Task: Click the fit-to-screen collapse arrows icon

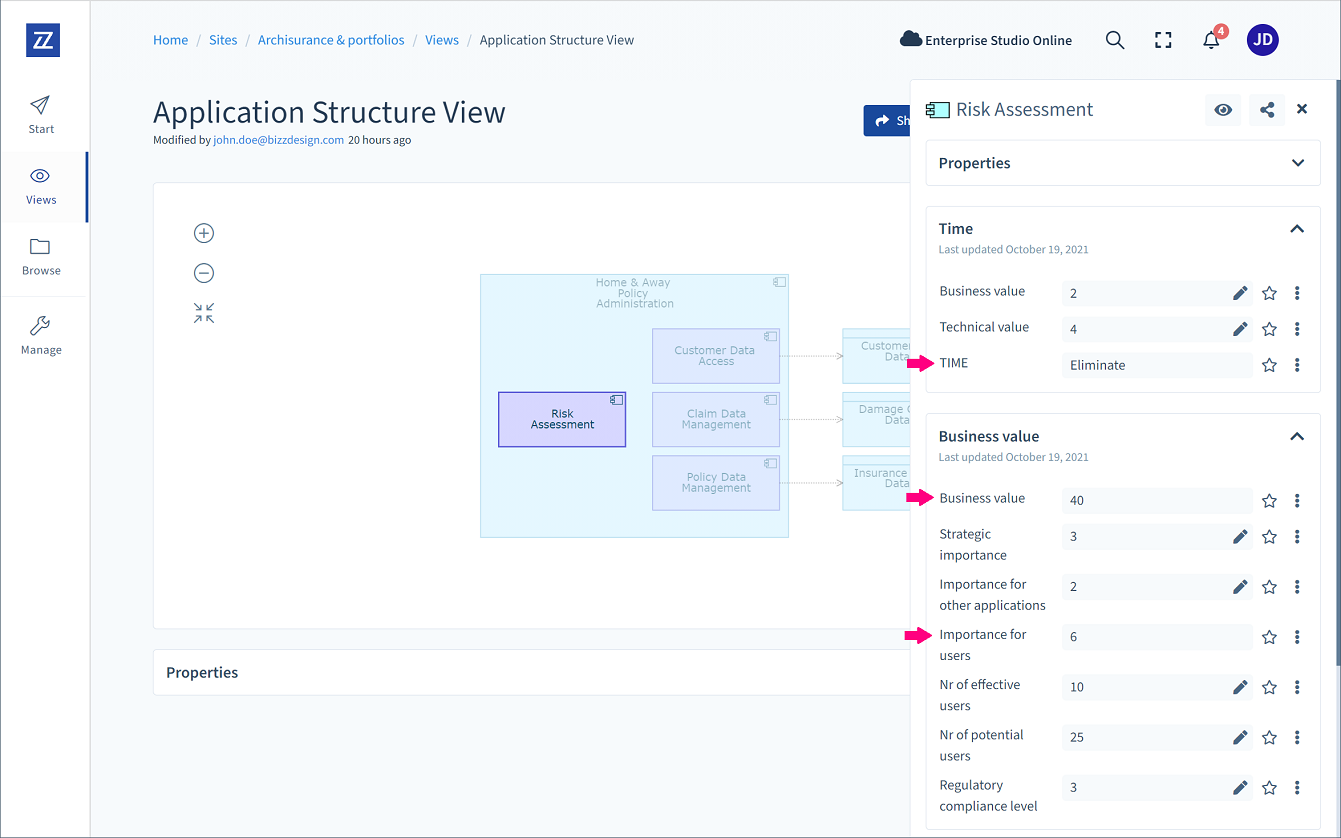Action: tap(204, 313)
